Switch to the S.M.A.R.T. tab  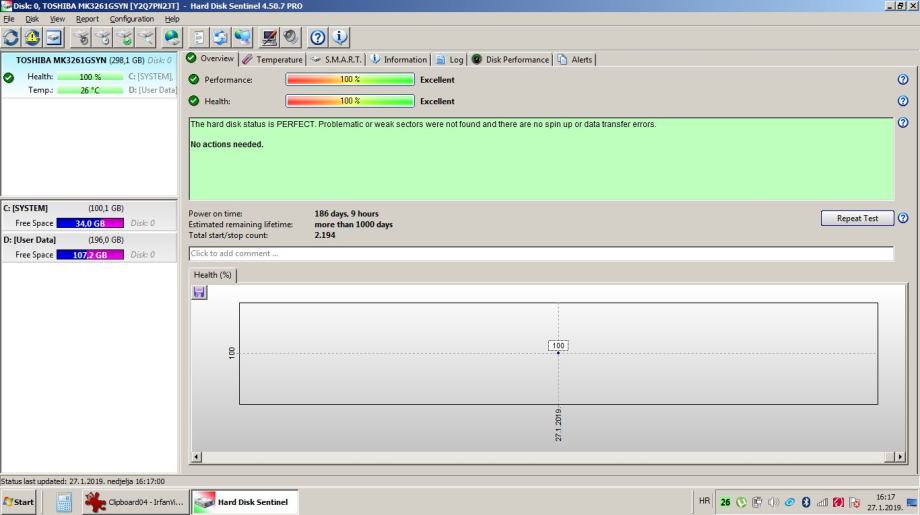click(x=336, y=59)
